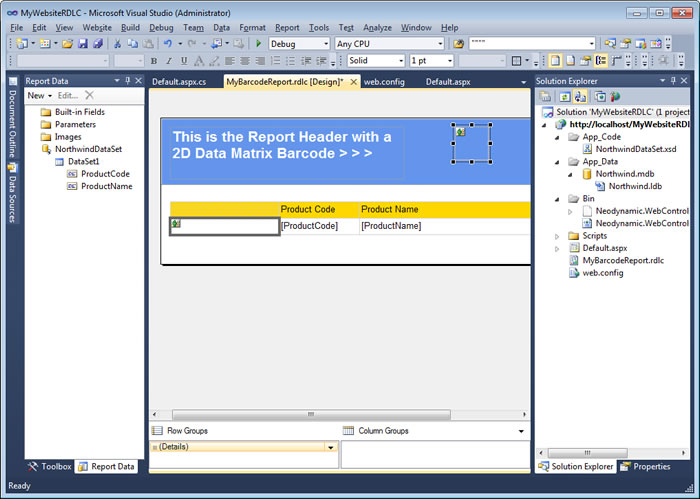Toggle Ruler button in report toolbar
The height and width of the screenshot is (499, 700).
coord(617,60)
